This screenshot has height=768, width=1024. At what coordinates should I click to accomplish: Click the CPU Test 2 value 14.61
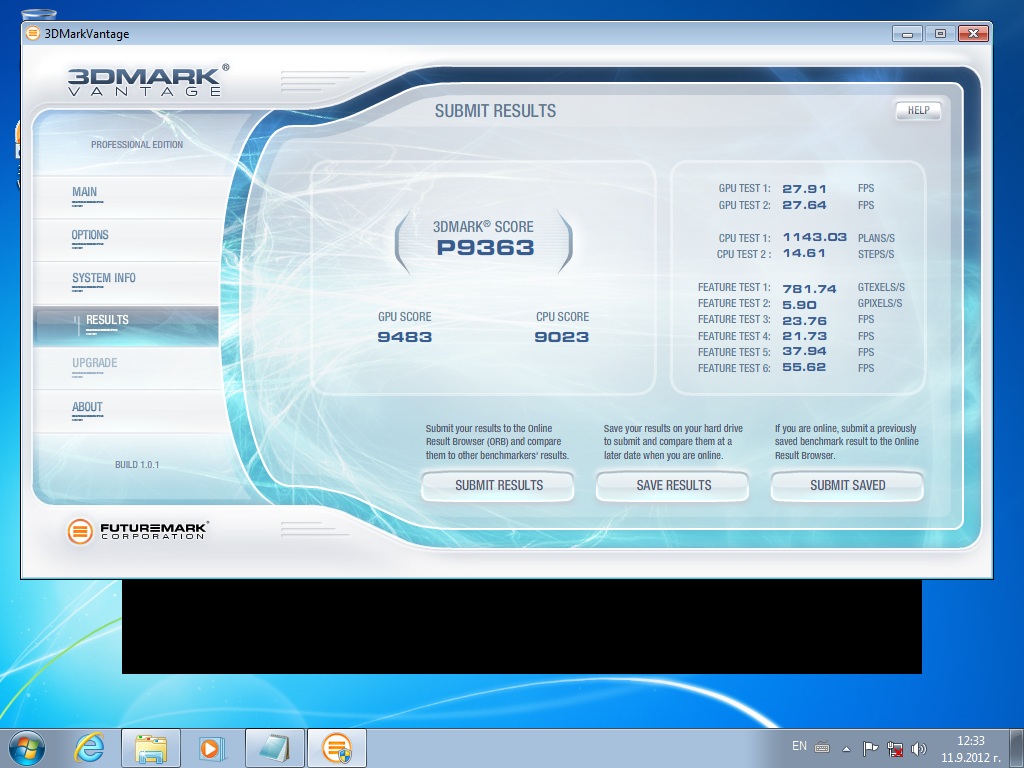pos(804,253)
